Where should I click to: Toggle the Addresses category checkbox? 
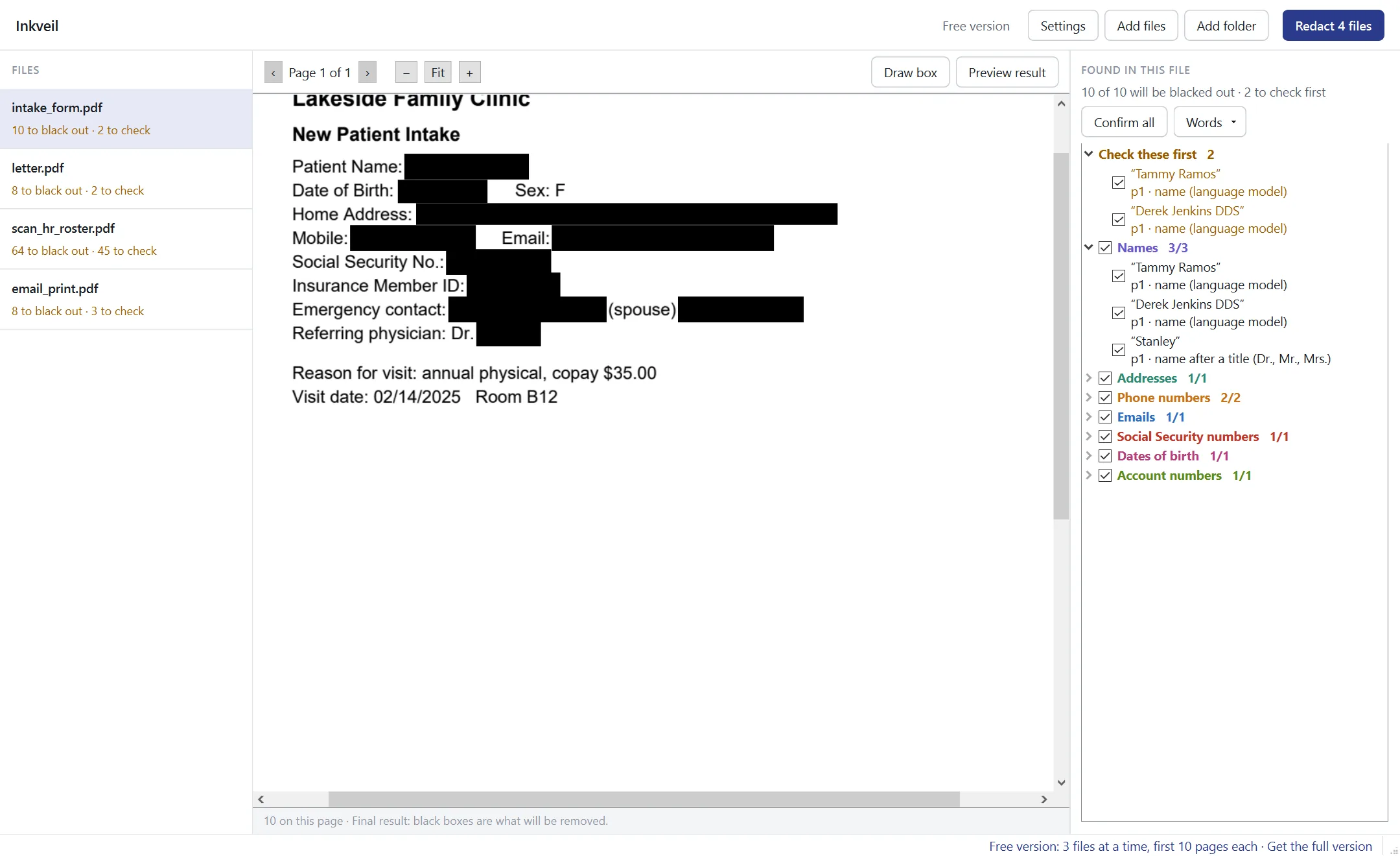[x=1106, y=378]
